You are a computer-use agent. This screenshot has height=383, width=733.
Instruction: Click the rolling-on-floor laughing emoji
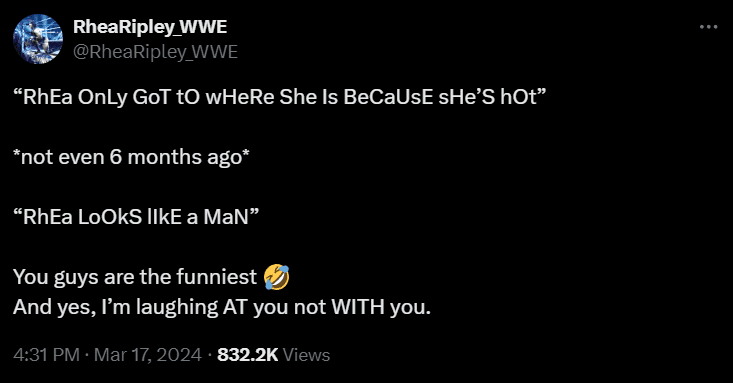pos(276,277)
